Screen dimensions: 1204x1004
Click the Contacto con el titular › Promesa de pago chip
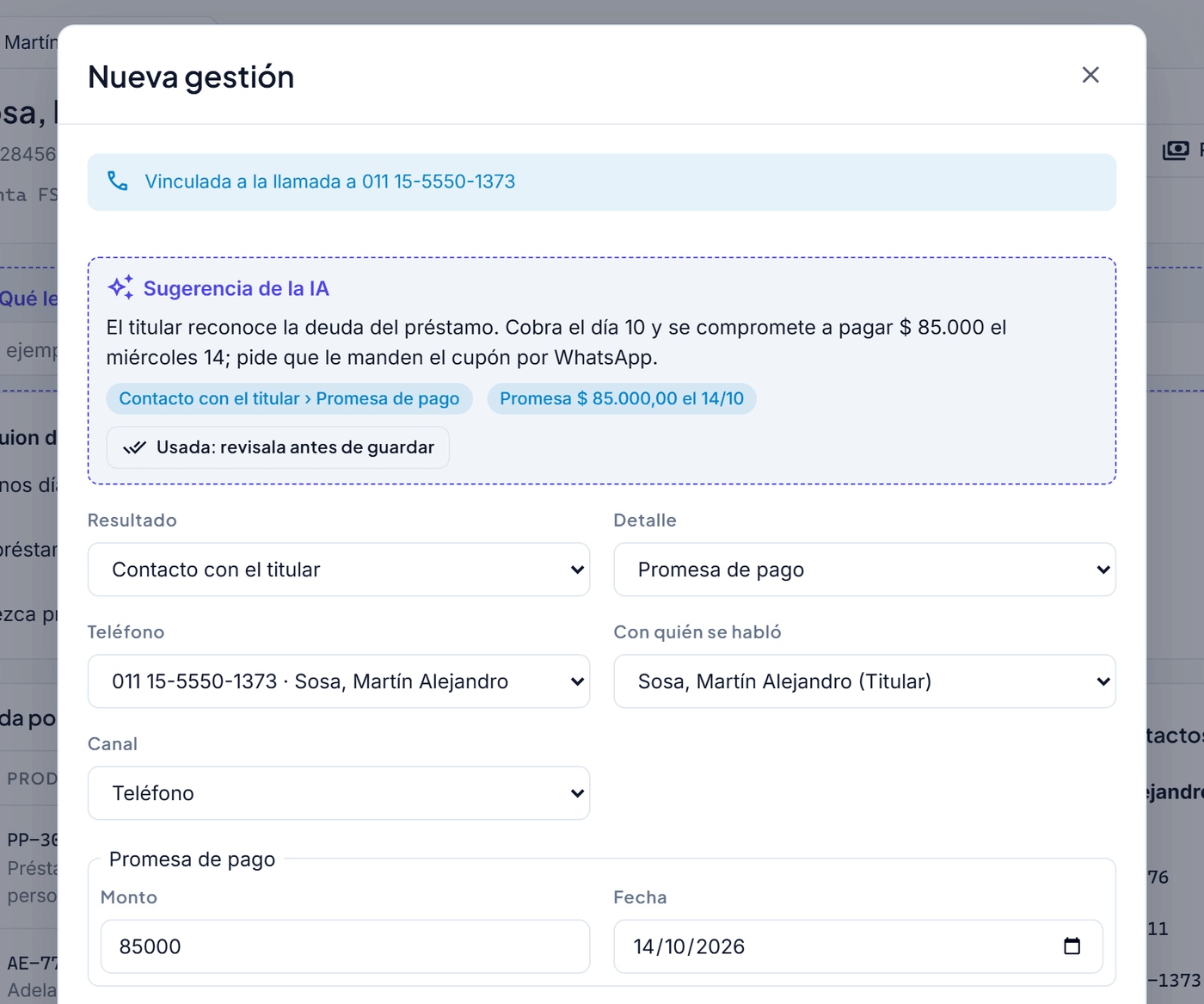tap(289, 398)
